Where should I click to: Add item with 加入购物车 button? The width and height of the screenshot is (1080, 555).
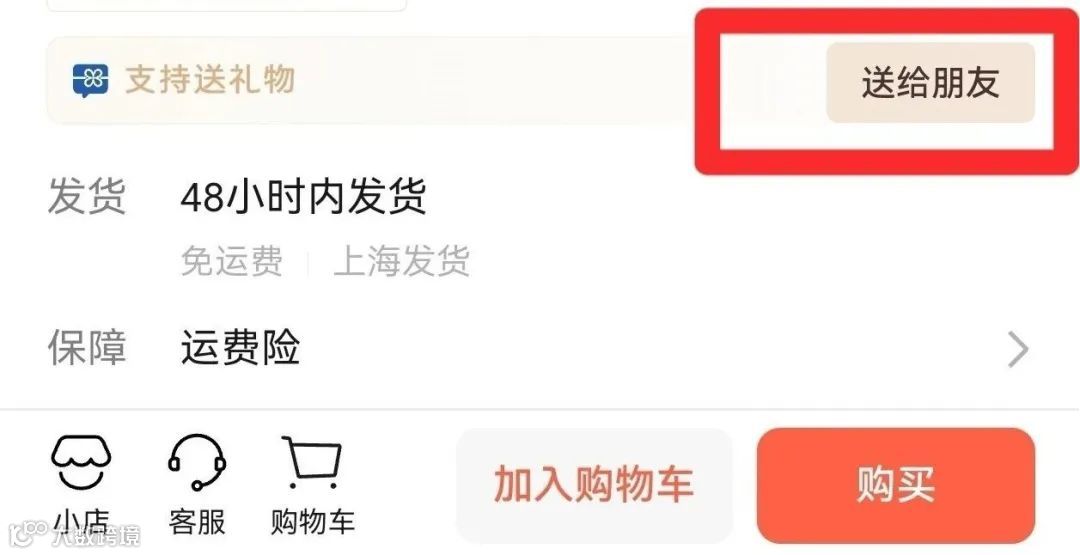[x=594, y=485]
